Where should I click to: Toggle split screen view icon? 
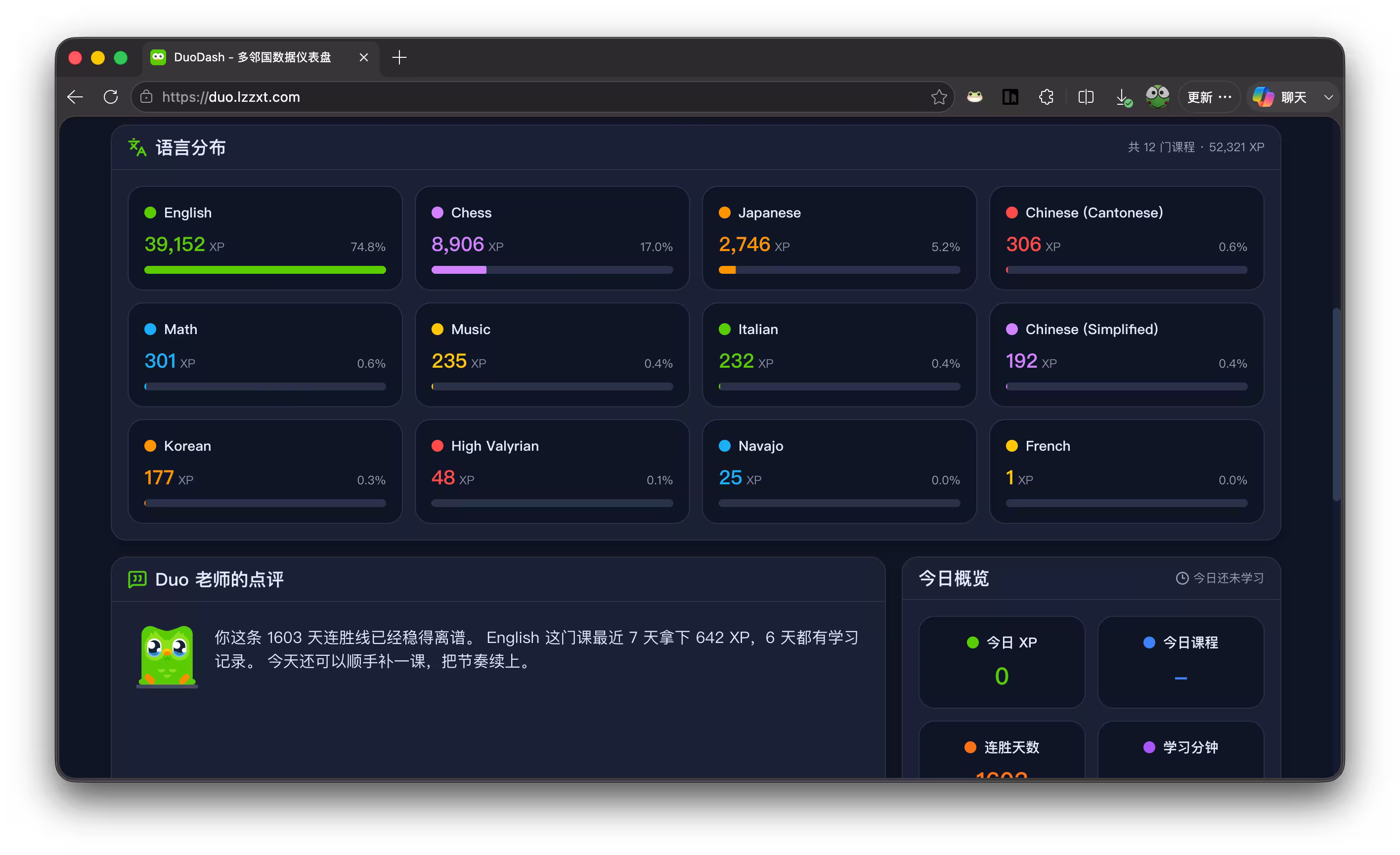click(x=1086, y=97)
